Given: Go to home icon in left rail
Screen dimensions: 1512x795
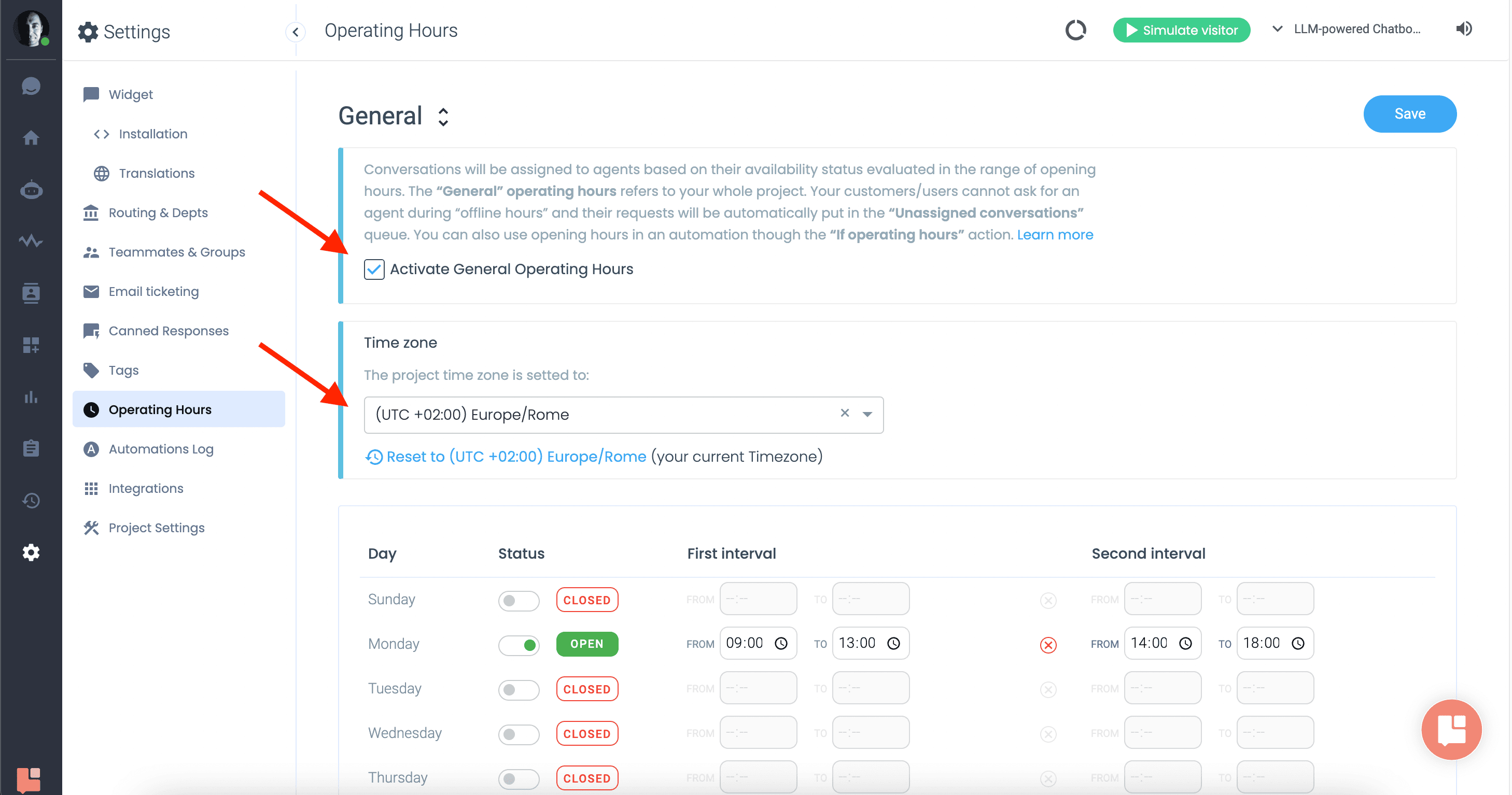Looking at the screenshot, I should tap(31, 138).
